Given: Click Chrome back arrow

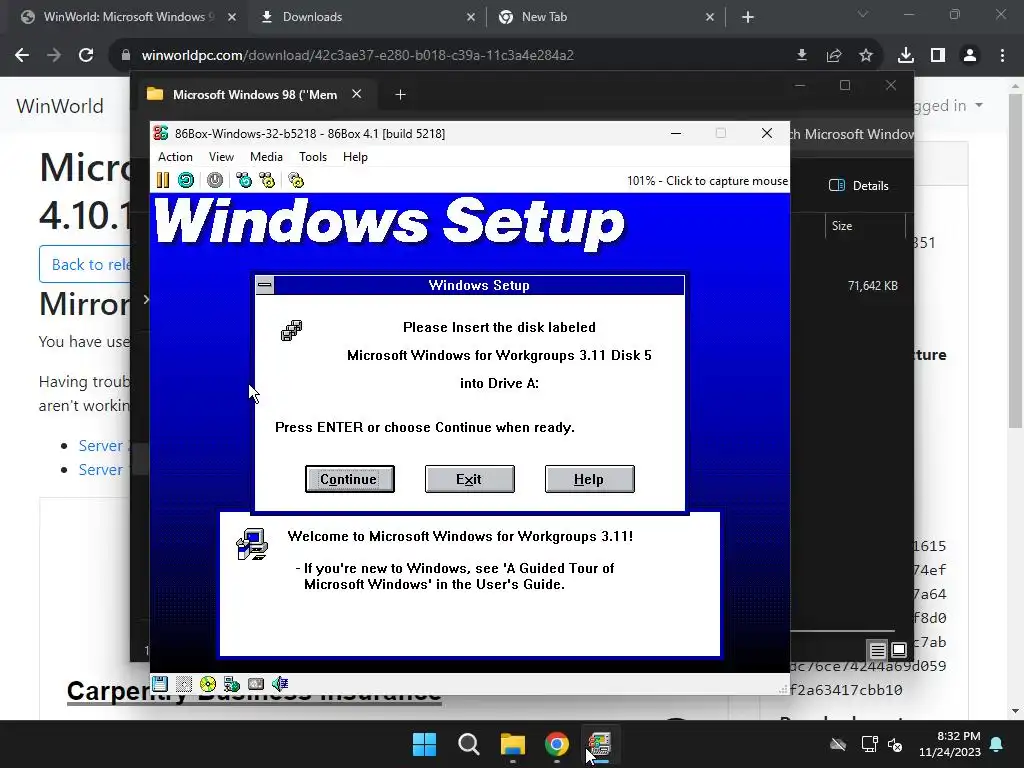Looking at the screenshot, I should tap(22, 55).
